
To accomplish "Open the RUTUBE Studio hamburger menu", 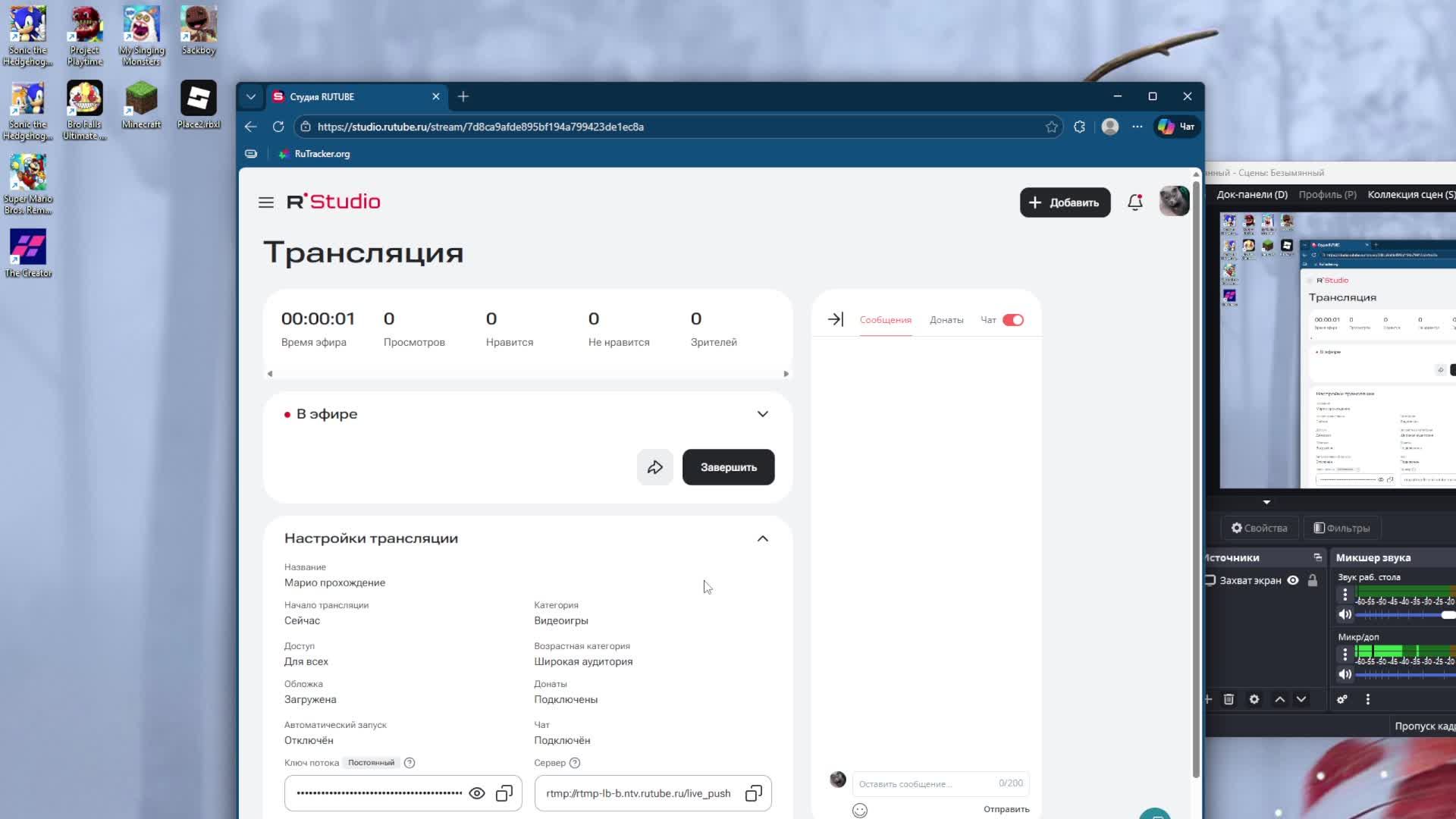I will click(x=265, y=202).
